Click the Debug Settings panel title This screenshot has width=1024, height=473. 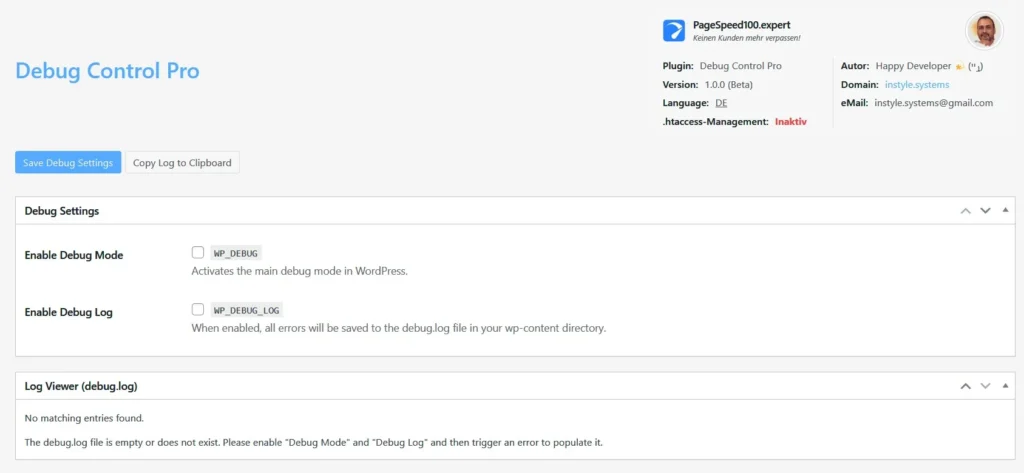coord(61,211)
